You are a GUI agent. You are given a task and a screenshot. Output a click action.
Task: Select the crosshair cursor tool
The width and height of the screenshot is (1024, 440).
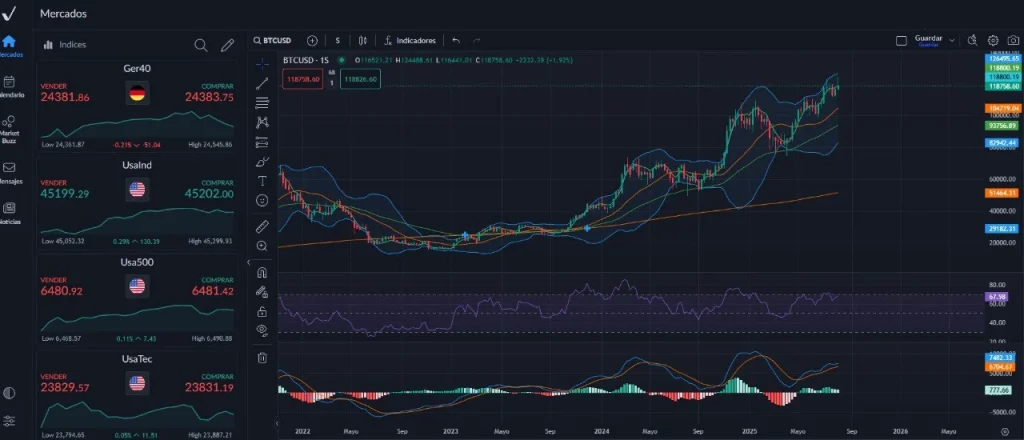(262, 63)
